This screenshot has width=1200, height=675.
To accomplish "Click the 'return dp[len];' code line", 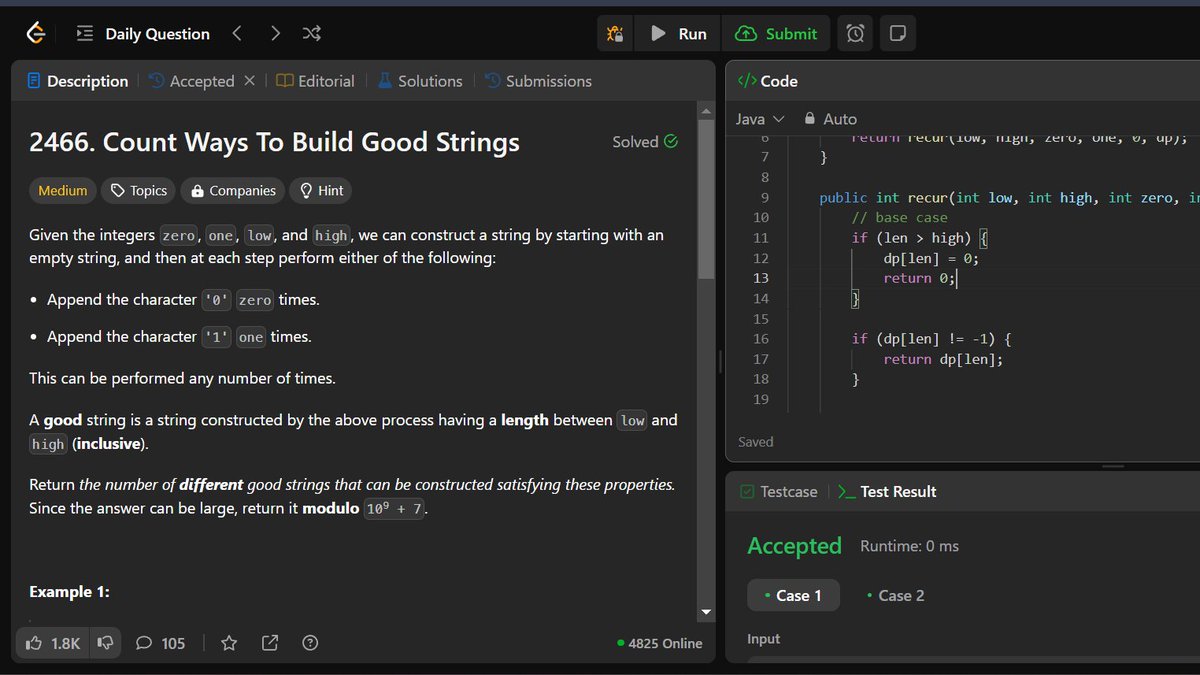I will coord(943,359).
